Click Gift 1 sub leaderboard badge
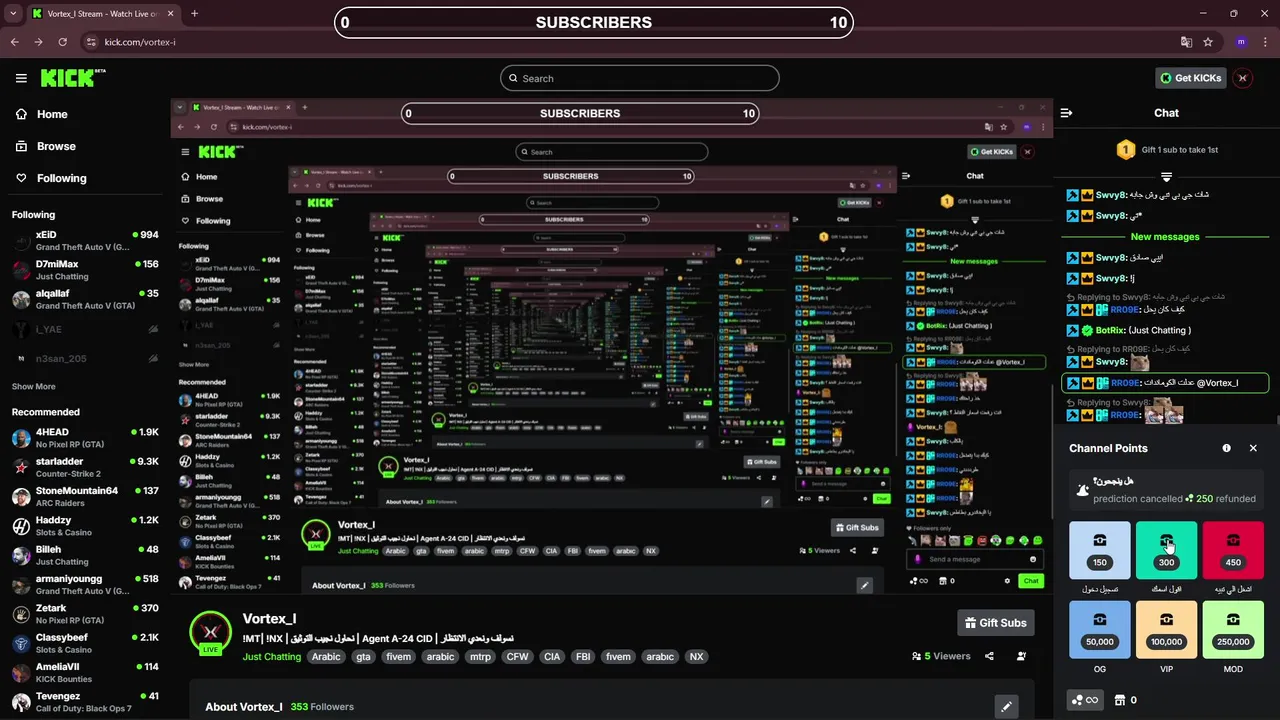 tap(1166, 150)
